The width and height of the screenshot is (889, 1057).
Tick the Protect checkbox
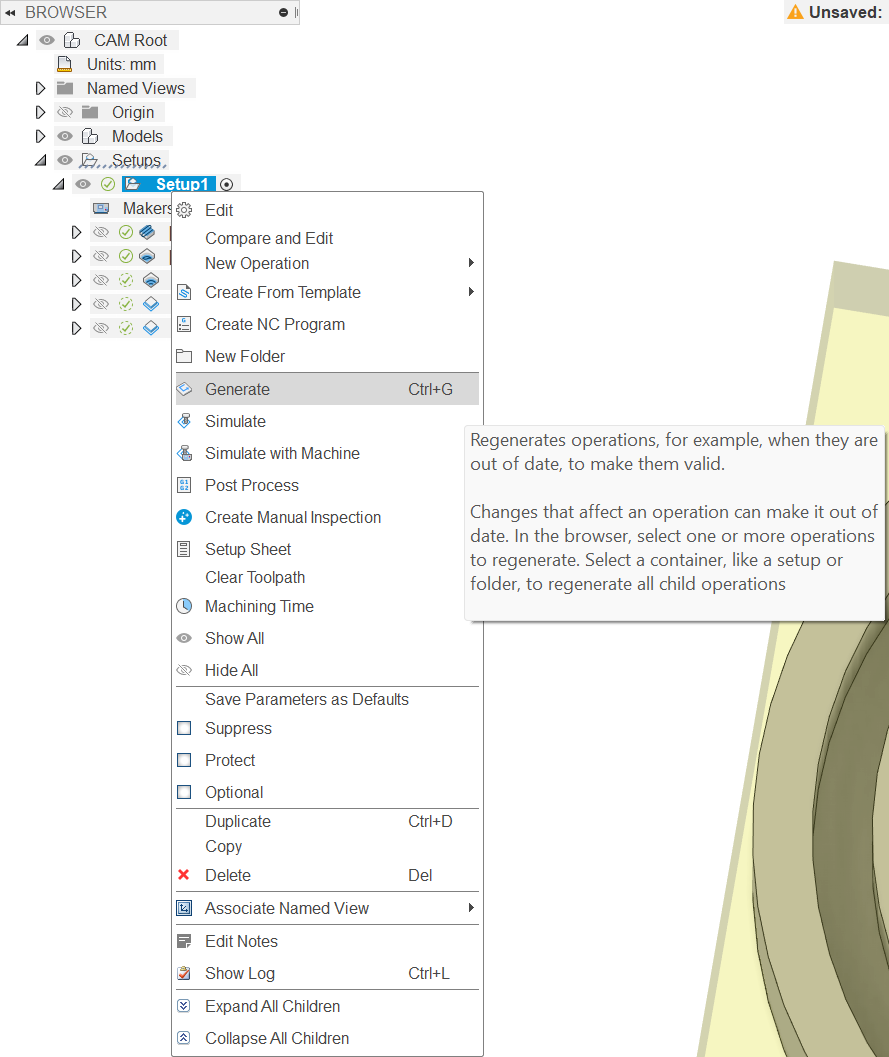pos(184,760)
